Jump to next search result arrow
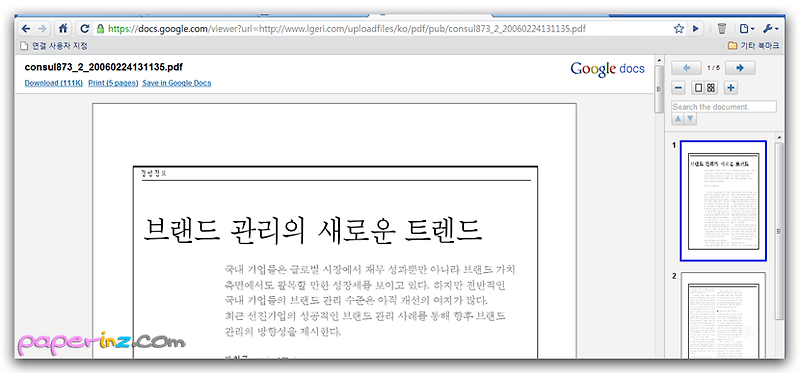 [x=690, y=119]
